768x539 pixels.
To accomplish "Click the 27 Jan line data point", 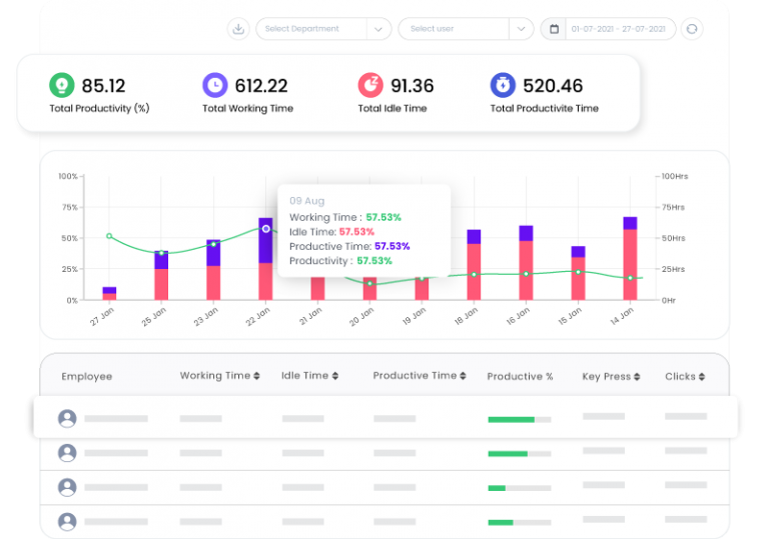I will [109, 236].
